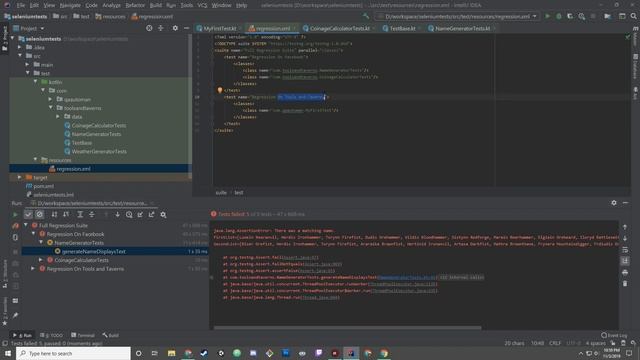Open the TODO tool window button

52,335
